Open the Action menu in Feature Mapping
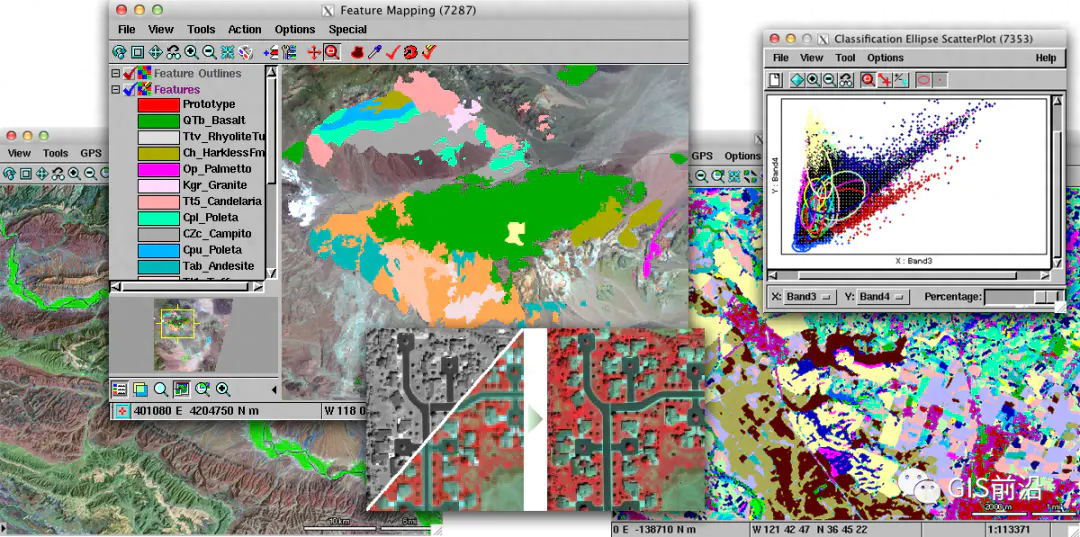 pyautogui.click(x=244, y=30)
